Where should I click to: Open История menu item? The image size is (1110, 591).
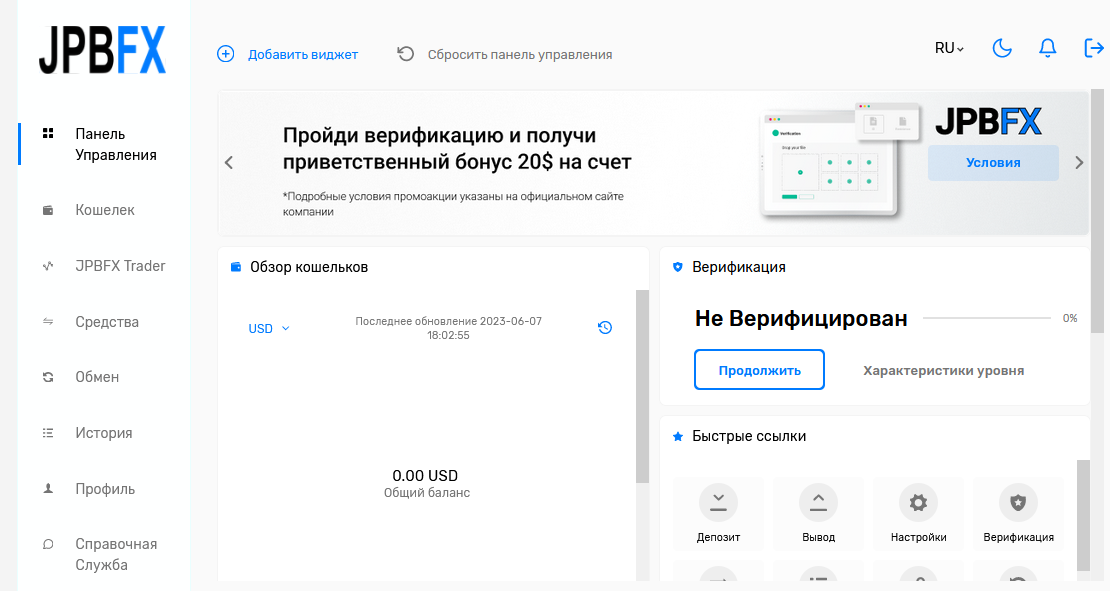click(104, 432)
